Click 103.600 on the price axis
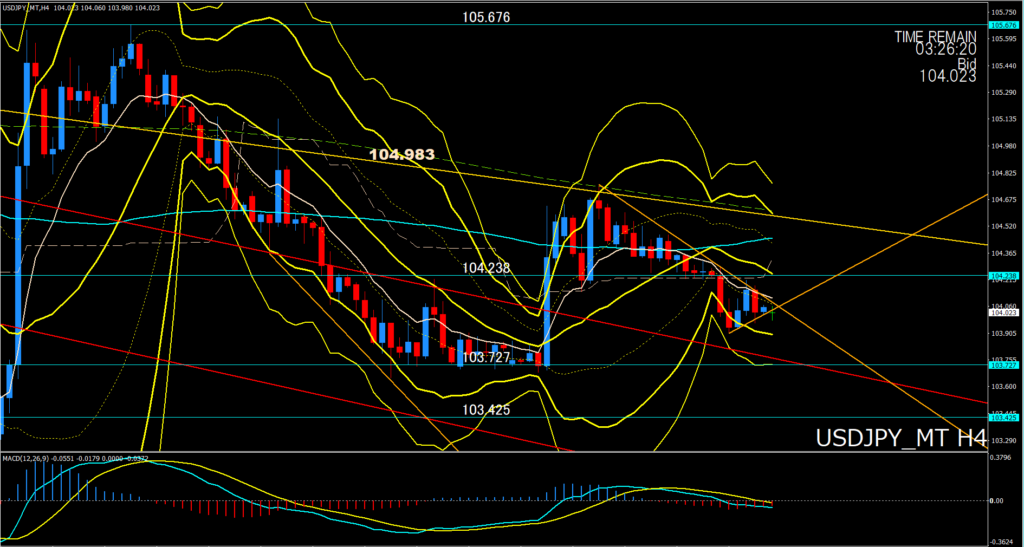 click(1003, 387)
